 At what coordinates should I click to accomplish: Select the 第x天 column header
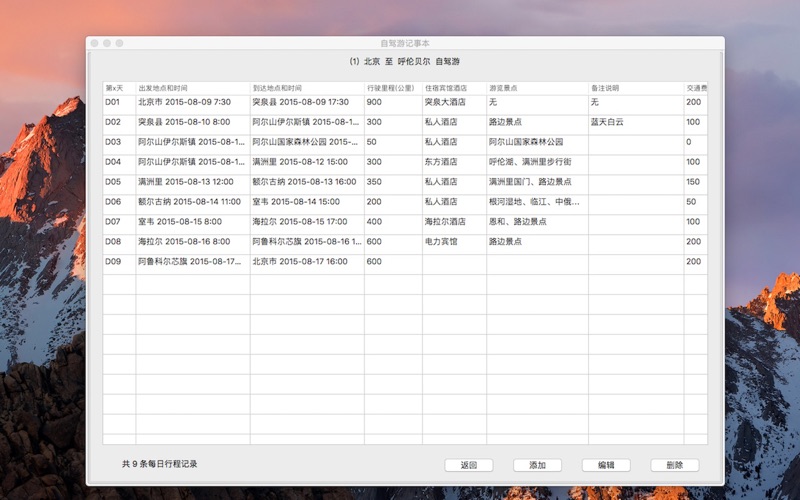tap(119, 88)
